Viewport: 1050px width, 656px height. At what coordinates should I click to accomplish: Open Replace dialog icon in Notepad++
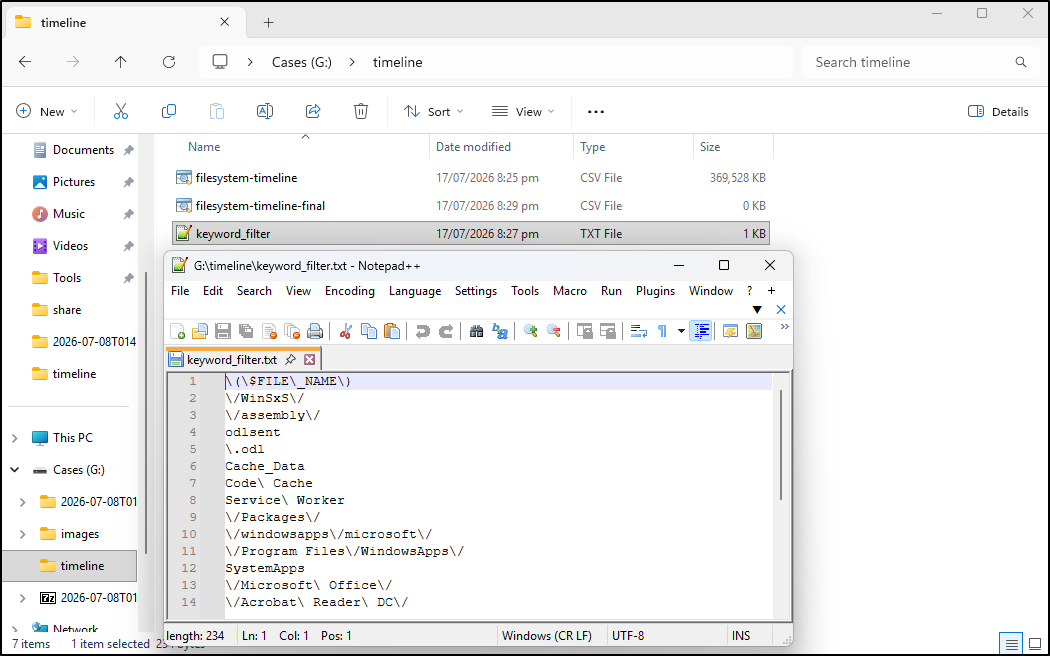(500, 331)
